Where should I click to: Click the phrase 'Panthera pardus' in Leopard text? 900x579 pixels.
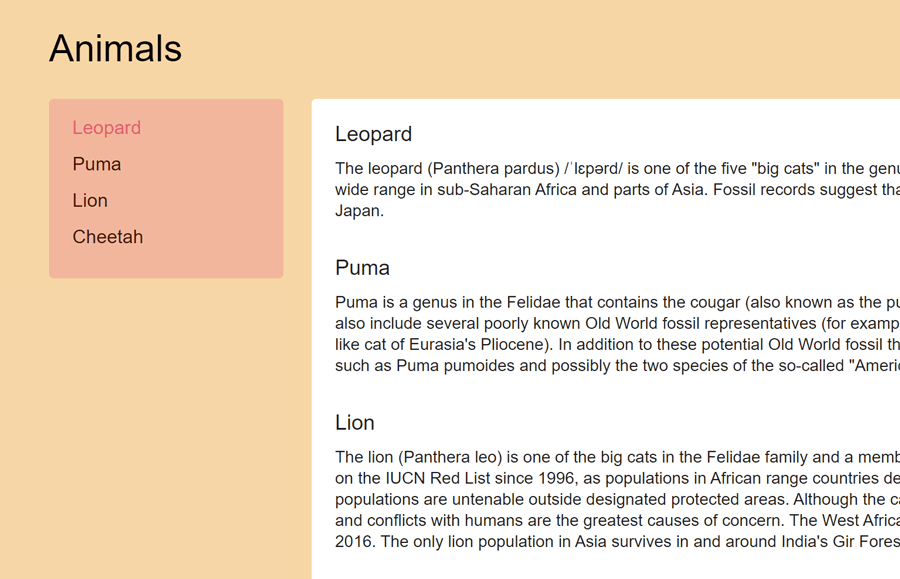[x=493, y=168]
